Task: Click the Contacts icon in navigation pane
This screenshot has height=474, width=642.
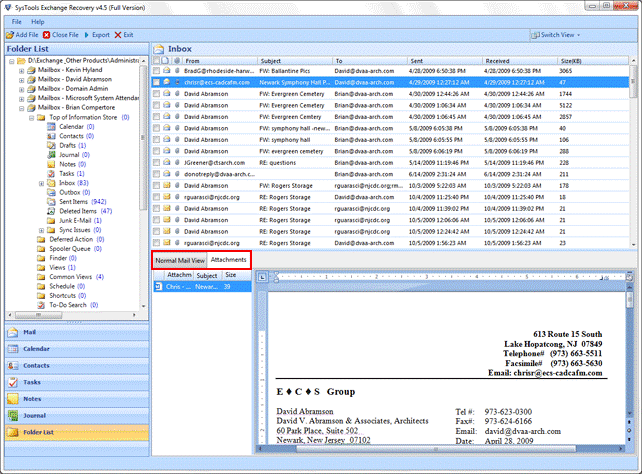Action: (13, 366)
